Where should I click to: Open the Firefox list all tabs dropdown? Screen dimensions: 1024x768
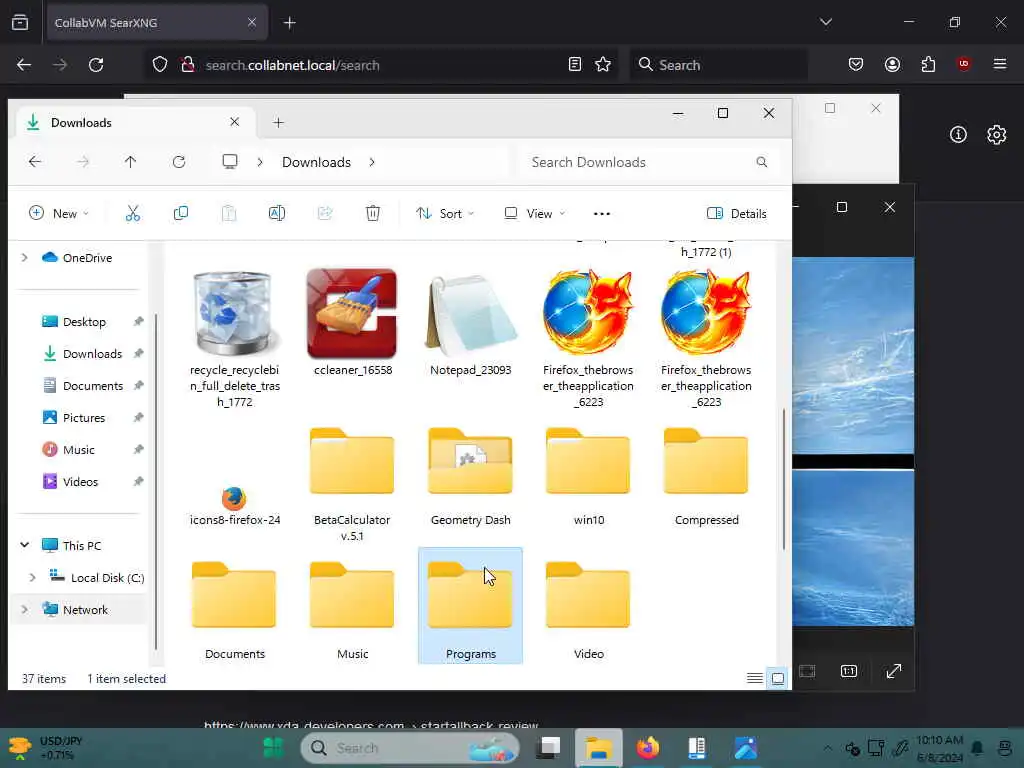(826, 22)
